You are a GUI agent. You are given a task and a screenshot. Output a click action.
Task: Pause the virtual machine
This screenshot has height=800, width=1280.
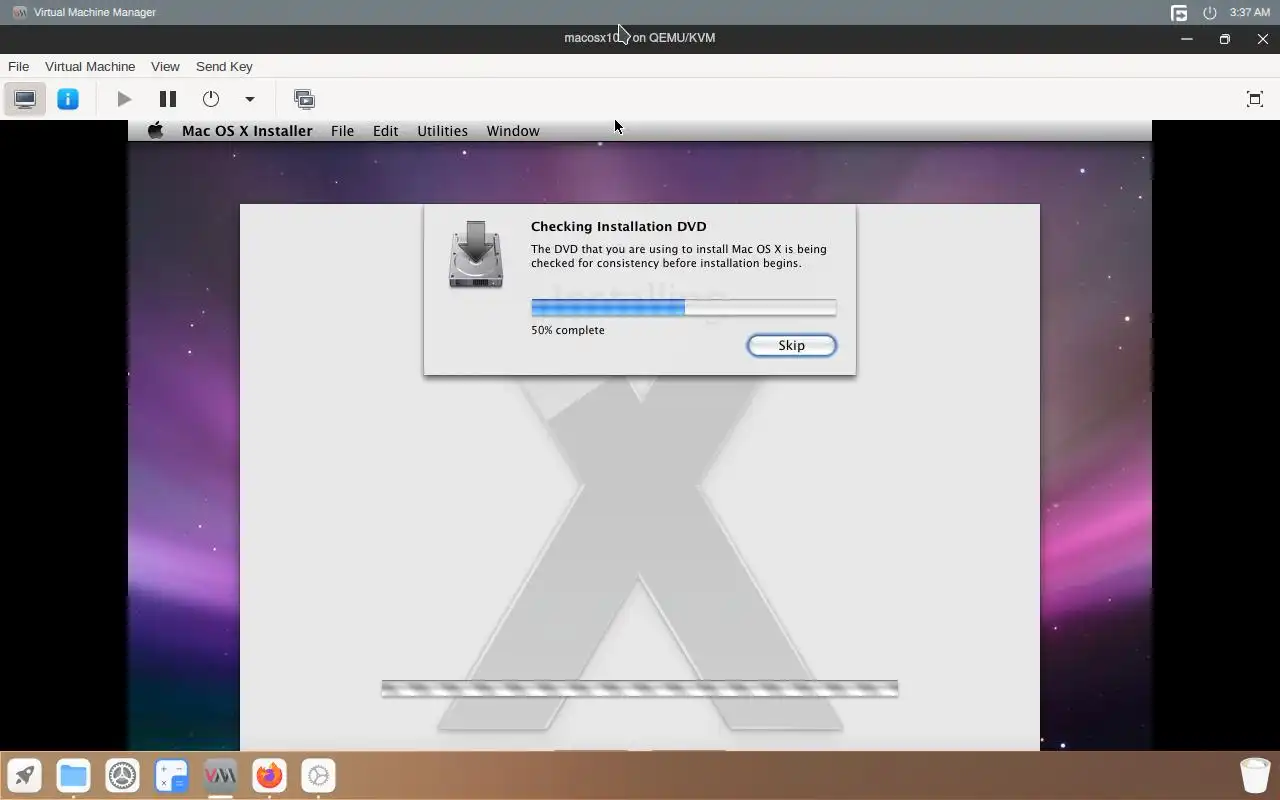(168, 99)
